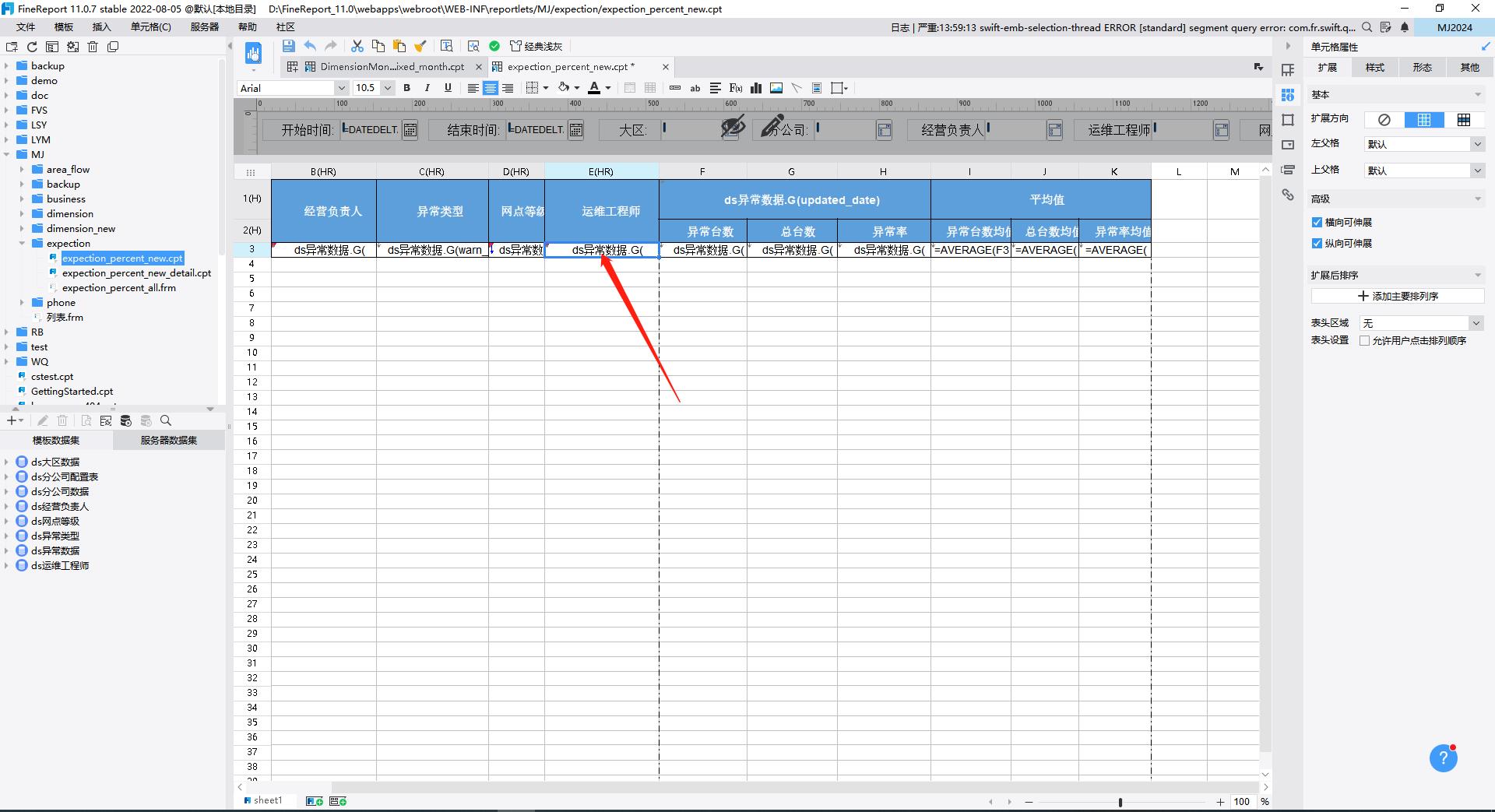Toggle the 纵向可伸展 checkbox
The width and height of the screenshot is (1495, 812).
click(1317, 244)
